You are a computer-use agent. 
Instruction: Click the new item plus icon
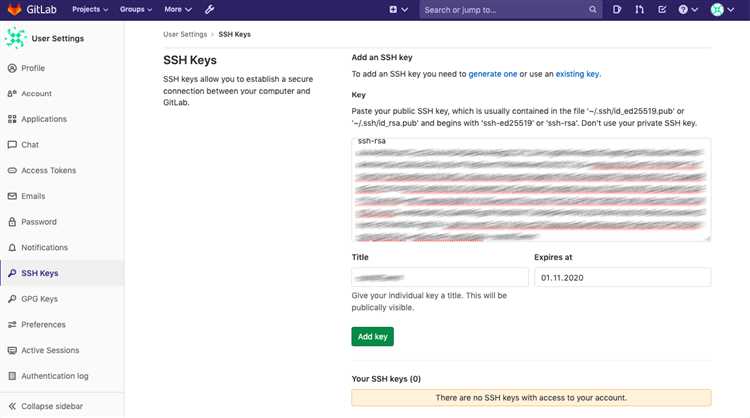click(x=393, y=9)
